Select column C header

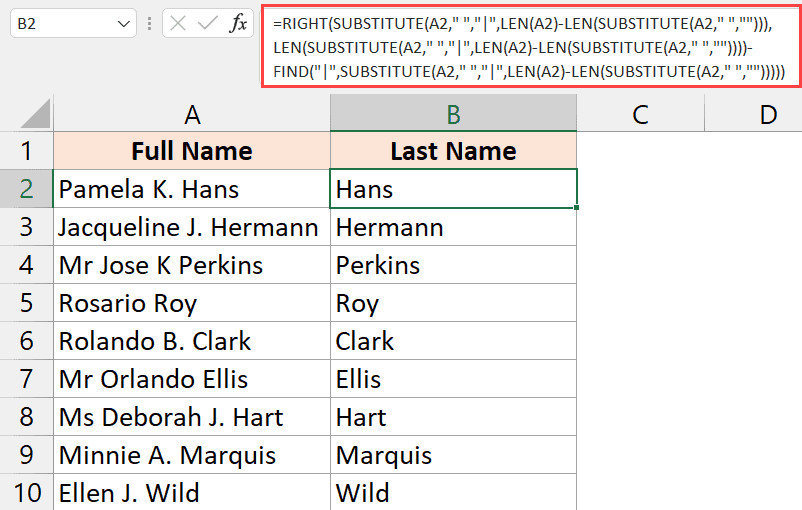pos(640,115)
